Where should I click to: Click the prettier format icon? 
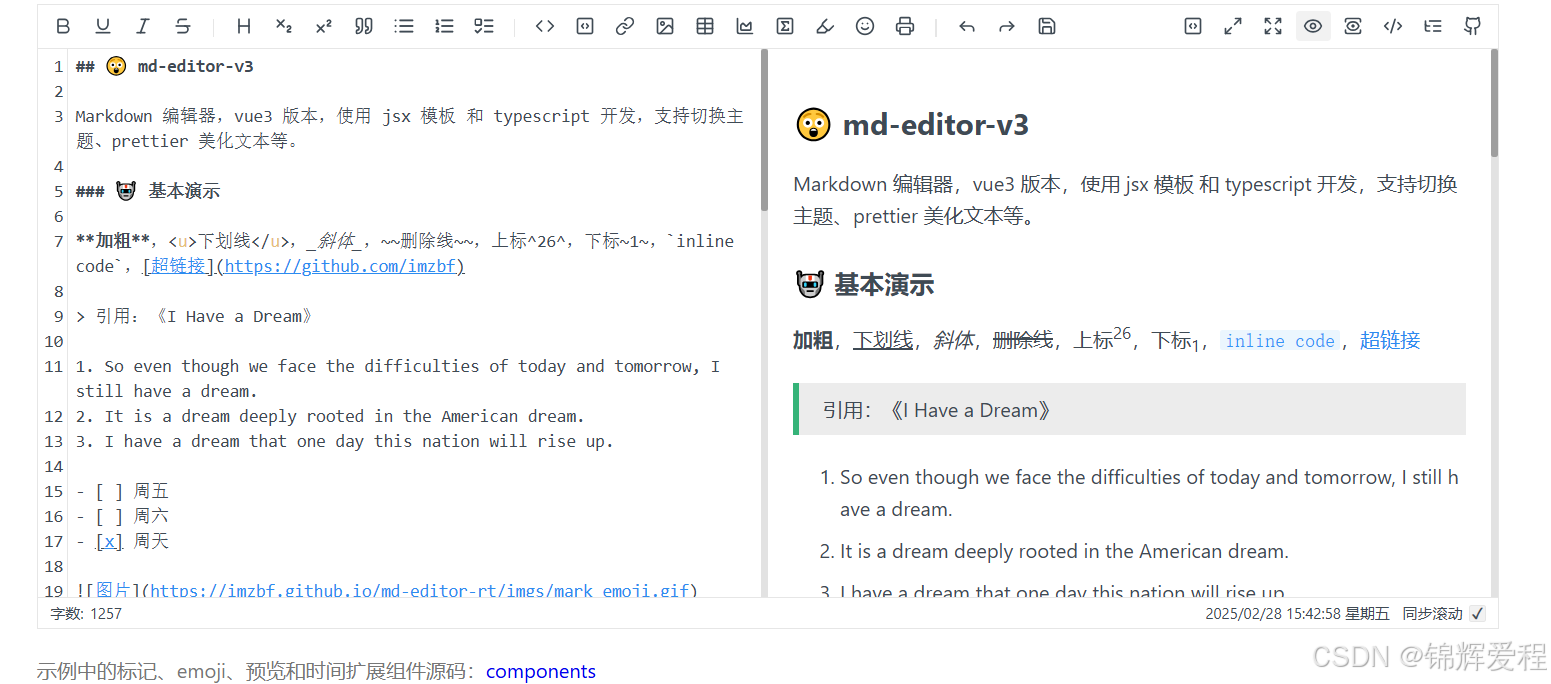(1193, 27)
